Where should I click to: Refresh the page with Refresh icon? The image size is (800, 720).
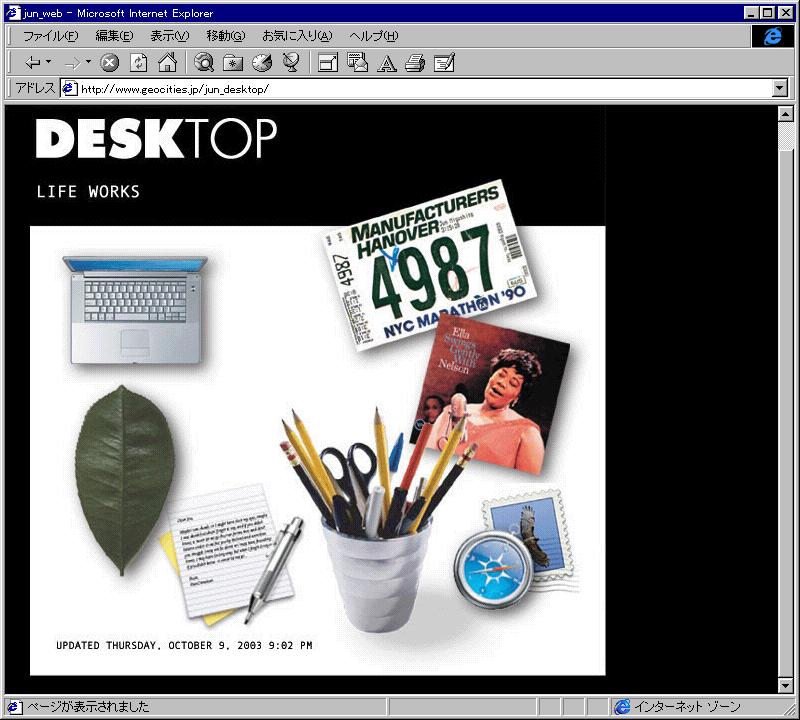coord(138,63)
